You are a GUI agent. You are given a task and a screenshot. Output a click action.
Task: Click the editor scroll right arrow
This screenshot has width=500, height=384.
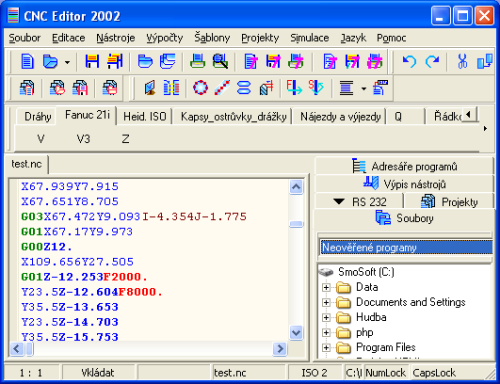tap(280, 349)
